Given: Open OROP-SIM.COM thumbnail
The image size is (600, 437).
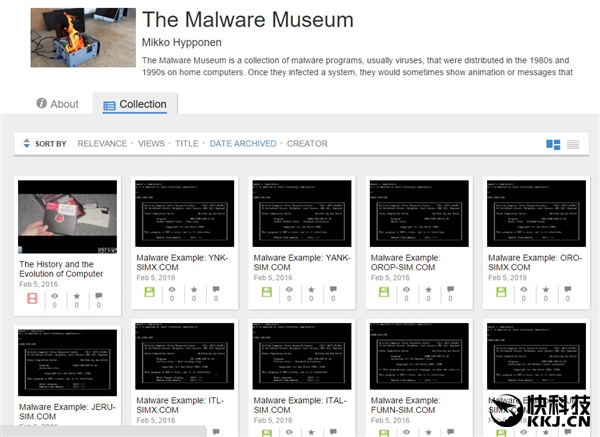Looking at the screenshot, I should 419,214.
